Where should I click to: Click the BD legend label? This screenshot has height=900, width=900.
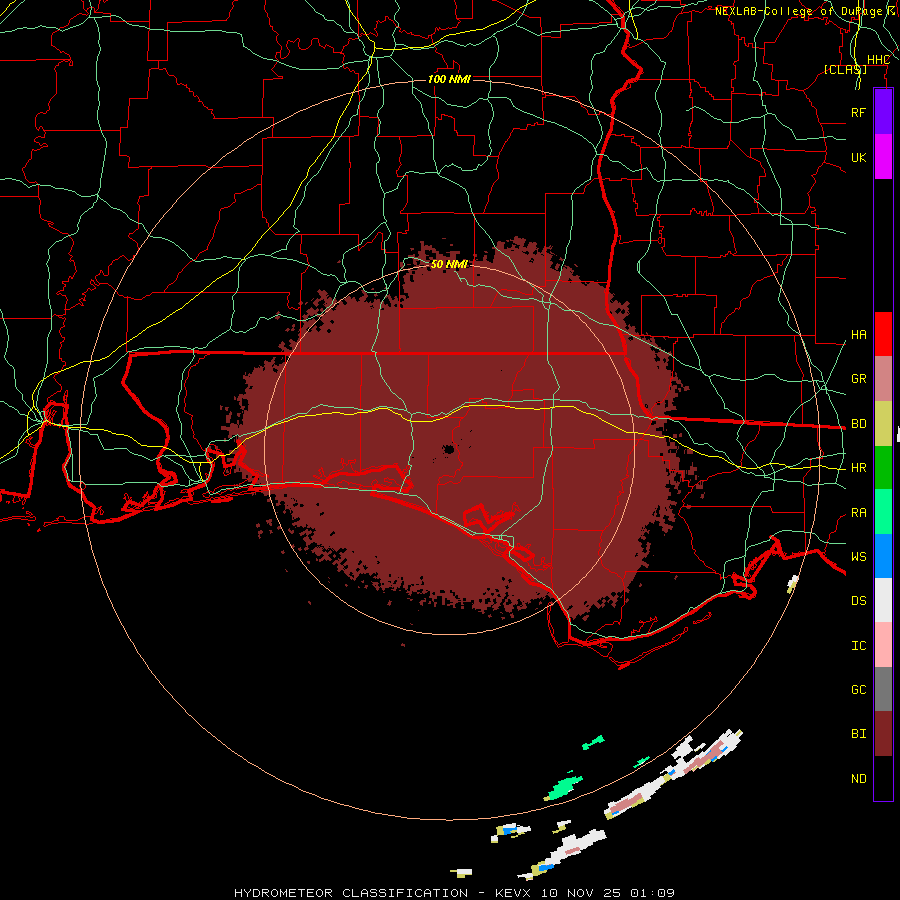(x=858, y=424)
